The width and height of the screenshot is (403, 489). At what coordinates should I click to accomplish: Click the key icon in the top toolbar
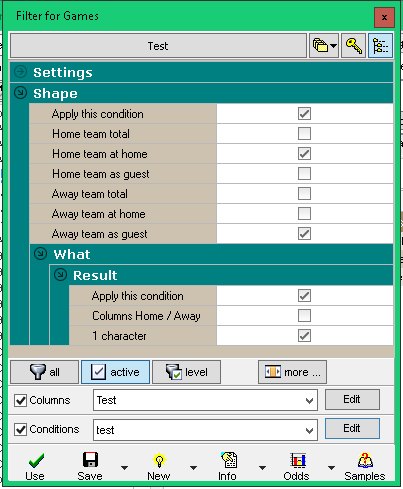click(x=353, y=46)
